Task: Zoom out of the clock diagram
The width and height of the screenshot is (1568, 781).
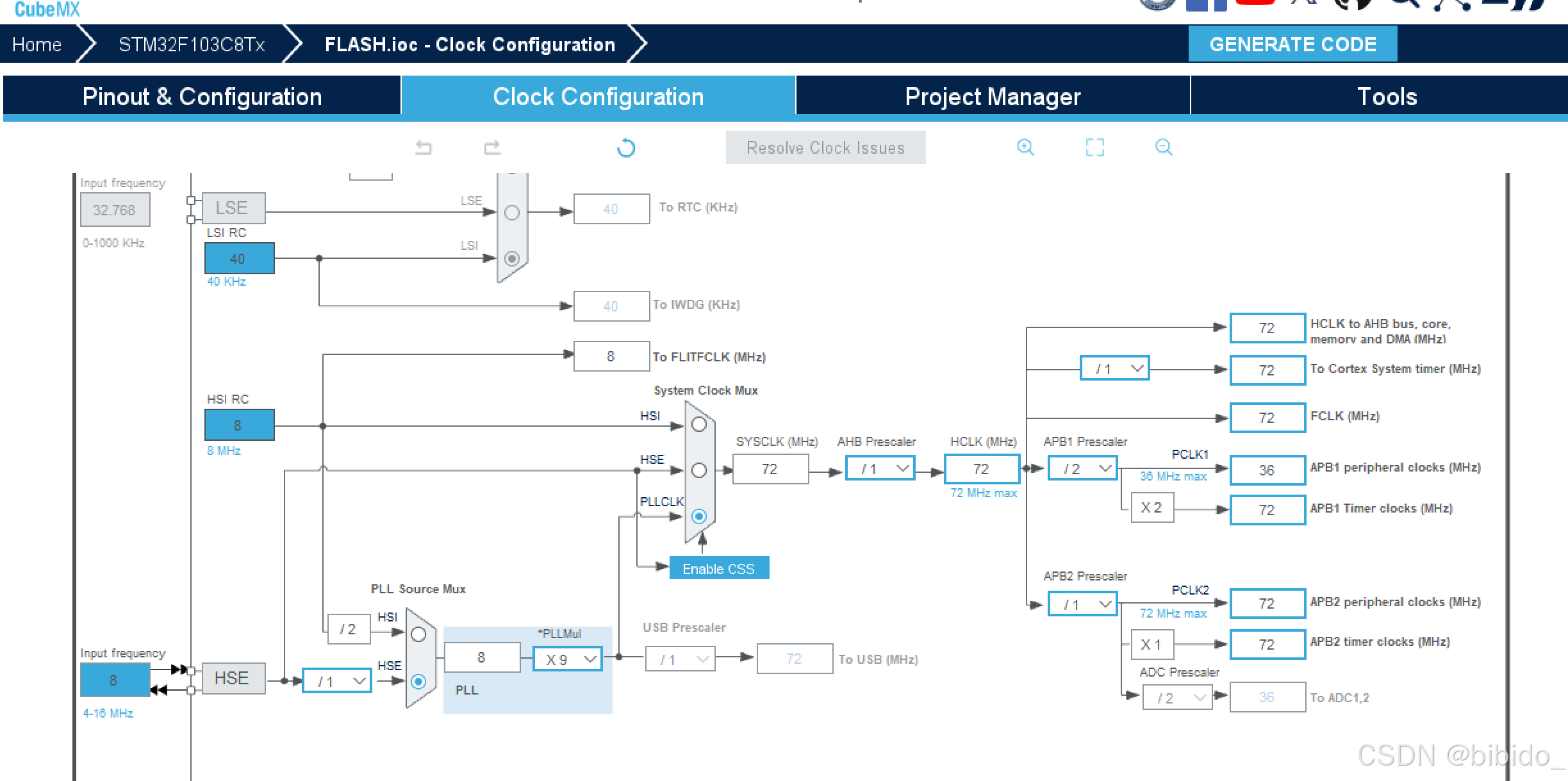Action: (x=1164, y=147)
